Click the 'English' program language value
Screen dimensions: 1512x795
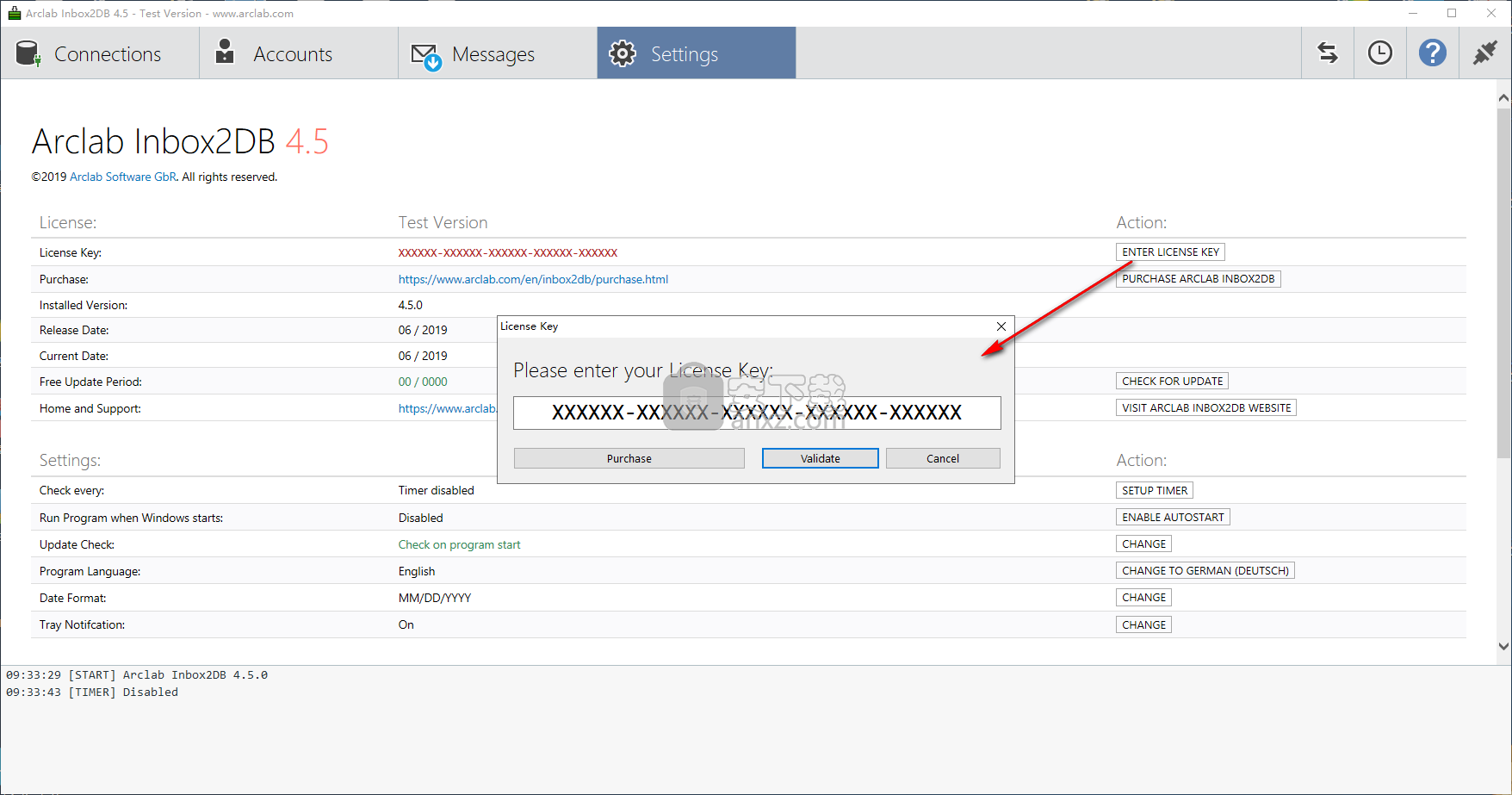417,572
